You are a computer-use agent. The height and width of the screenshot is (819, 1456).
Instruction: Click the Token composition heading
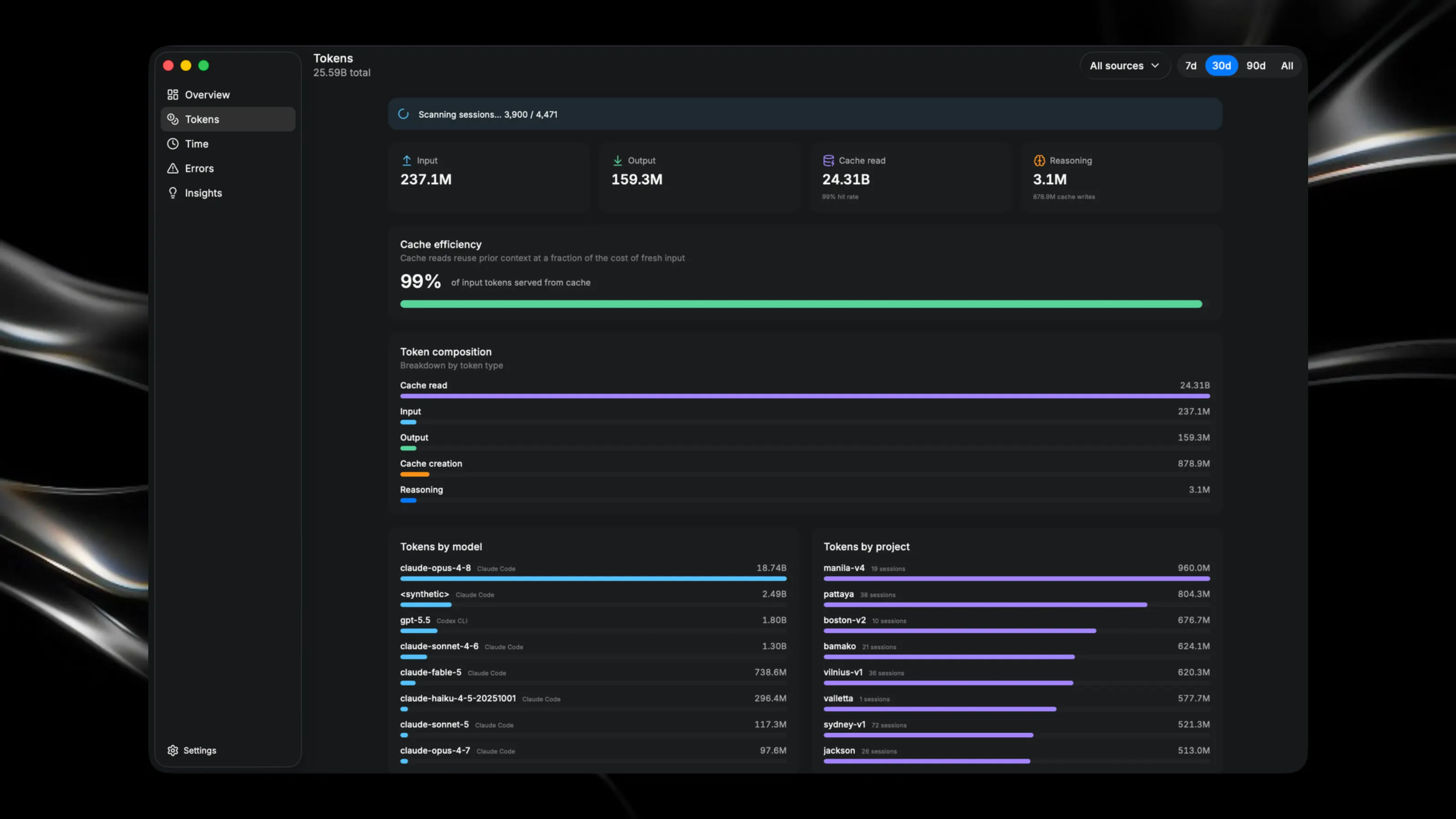click(445, 352)
